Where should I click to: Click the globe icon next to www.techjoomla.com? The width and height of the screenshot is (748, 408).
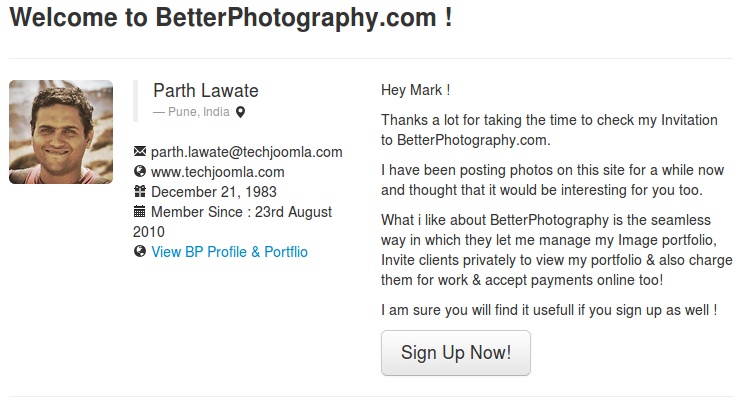coord(139,172)
